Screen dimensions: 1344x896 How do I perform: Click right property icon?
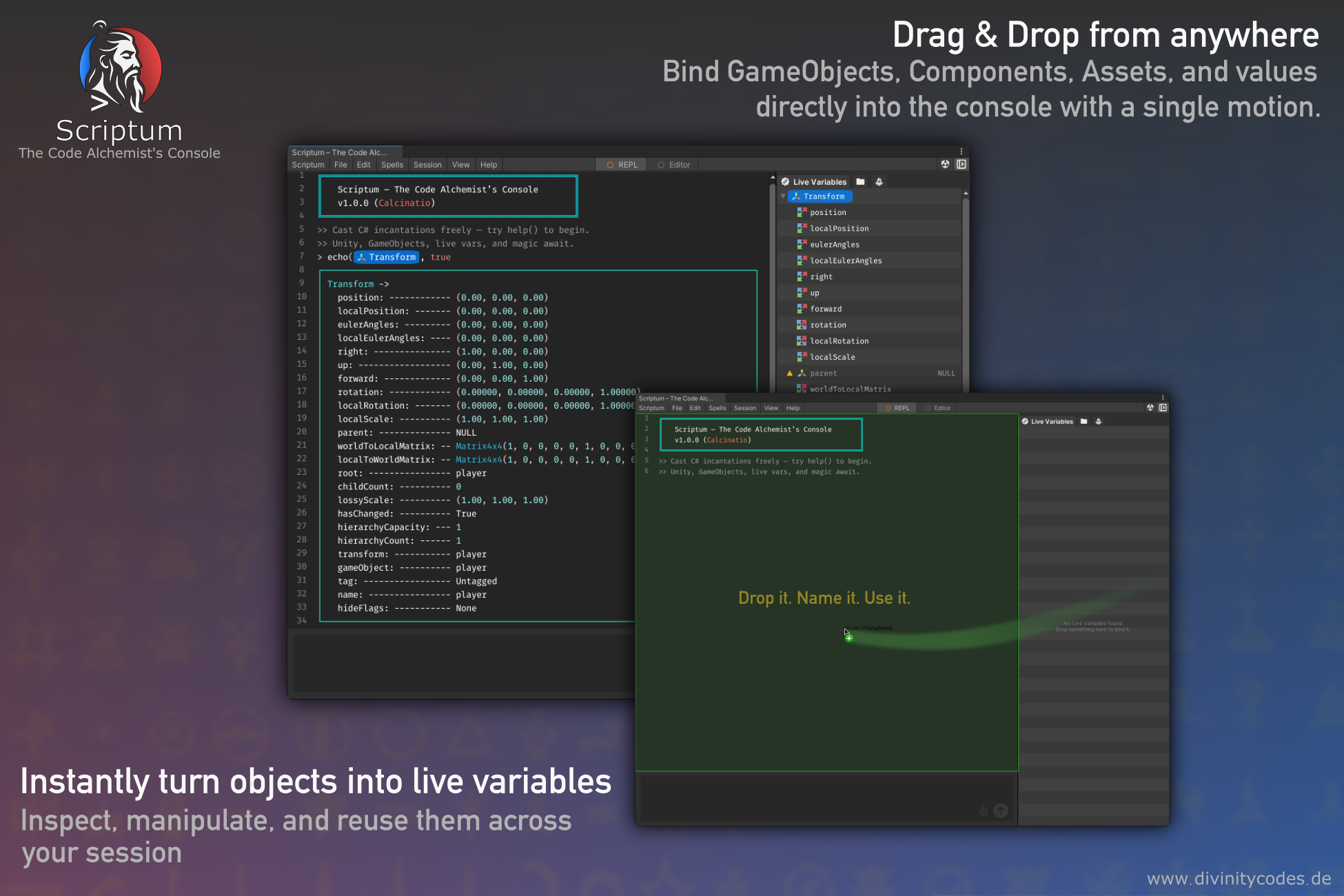[x=802, y=276]
